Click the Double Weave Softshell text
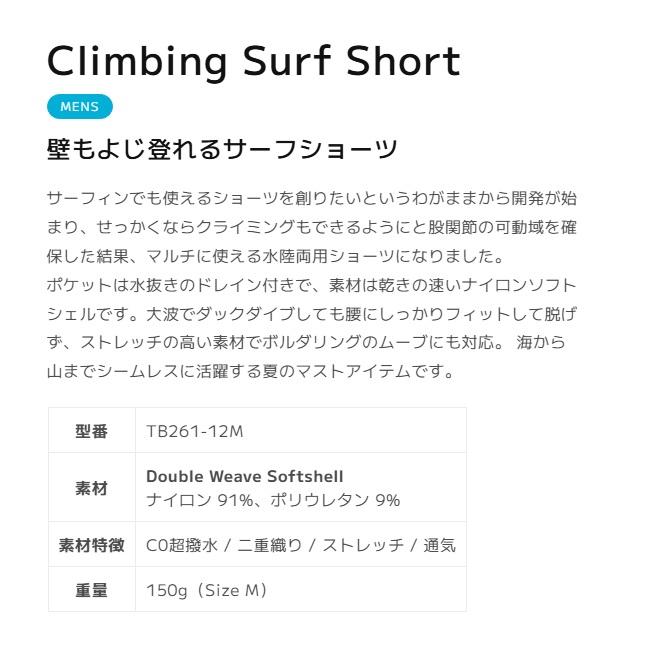 click(245, 477)
